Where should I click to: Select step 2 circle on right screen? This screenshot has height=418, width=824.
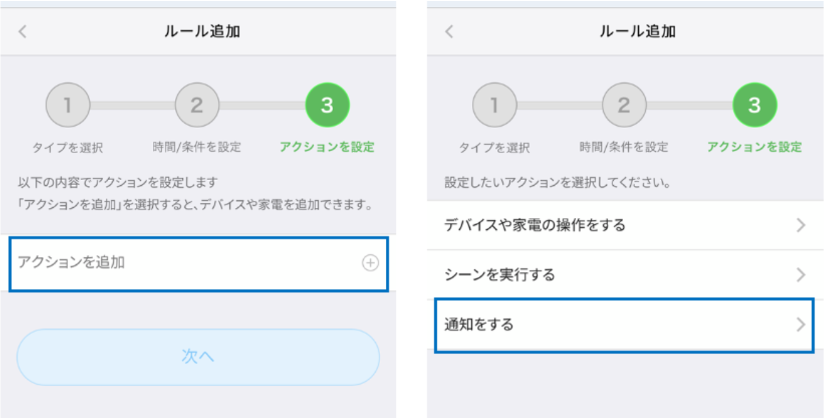[x=624, y=104]
